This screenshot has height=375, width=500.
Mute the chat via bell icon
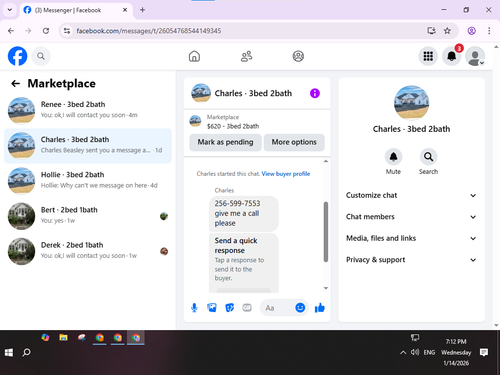[393, 157]
